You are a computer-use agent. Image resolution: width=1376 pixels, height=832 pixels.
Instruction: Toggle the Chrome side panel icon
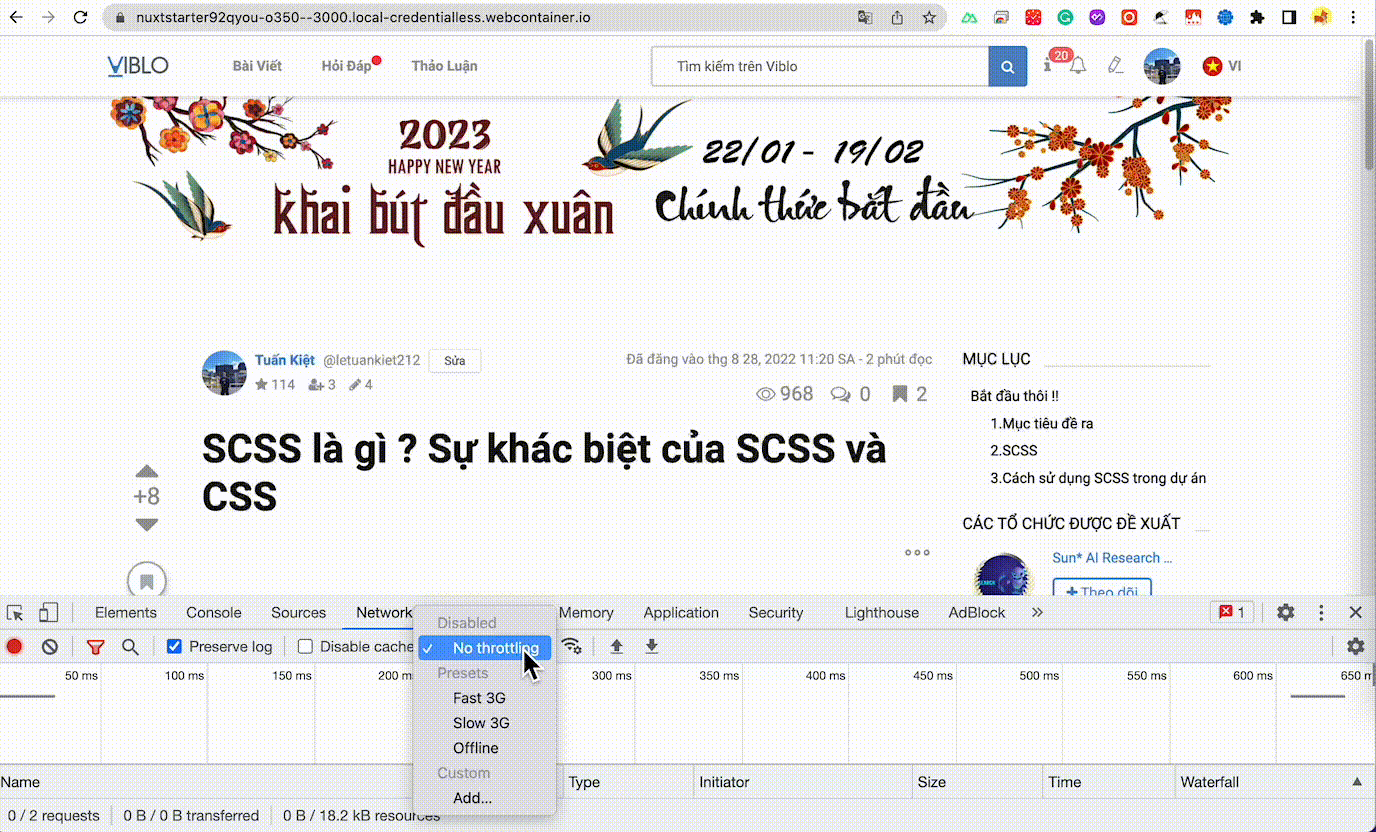(1289, 17)
